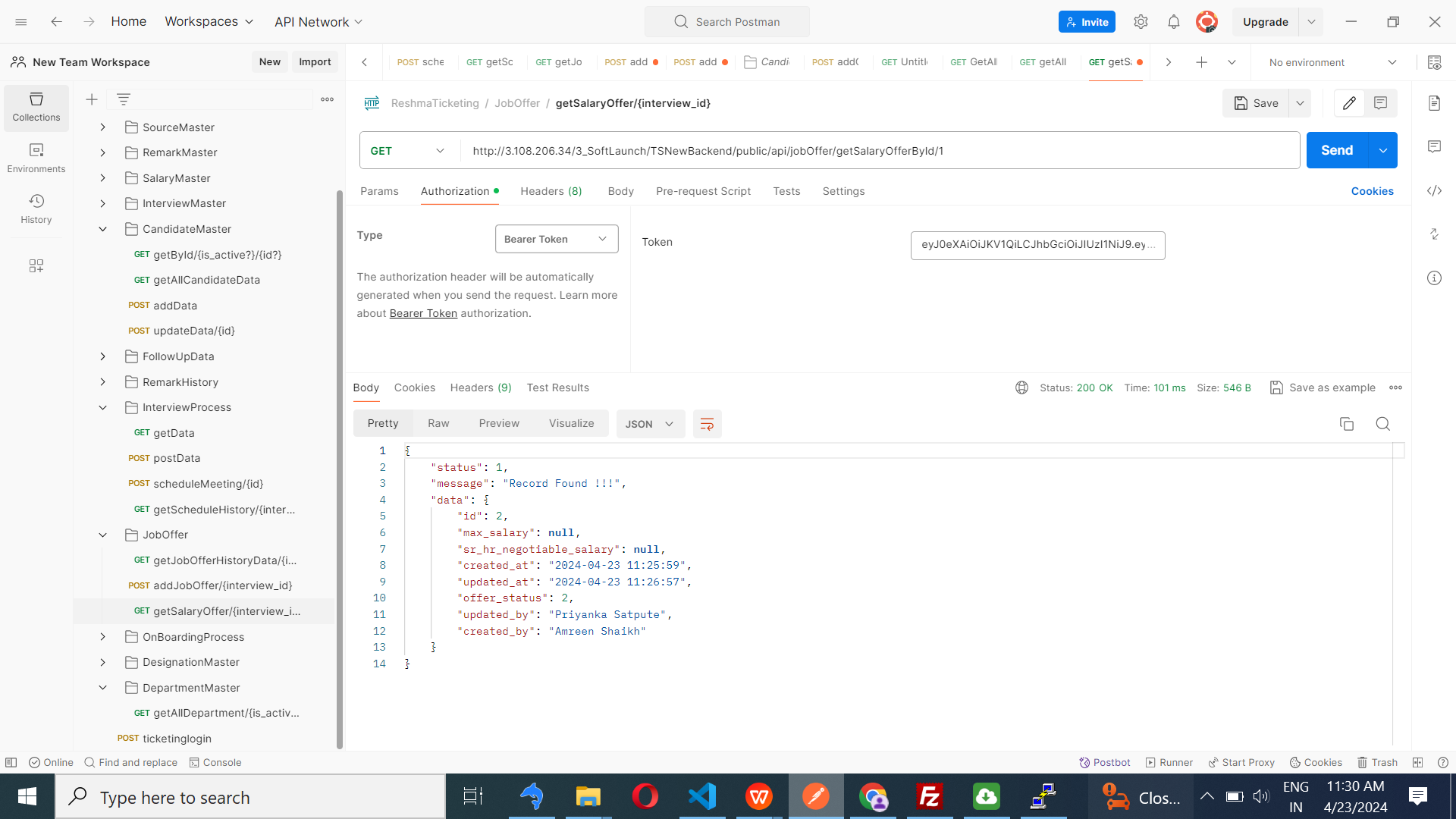Image resolution: width=1456 pixels, height=819 pixels.
Task: Expand the RemarkMaster folder
Action: coord(102,152)
